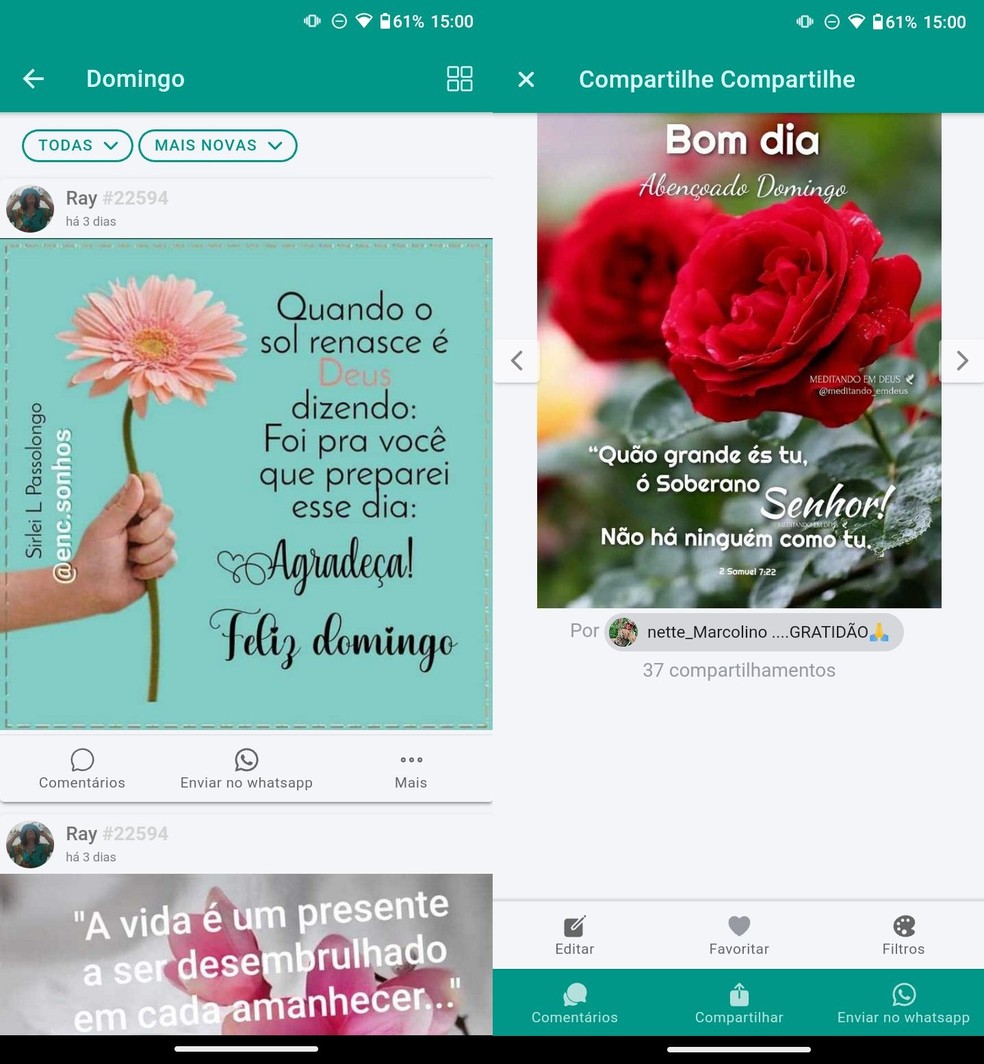Tap the back arrow beside Domingo
The height and width of the screenshot is (1064, 984).
[34, 79]
